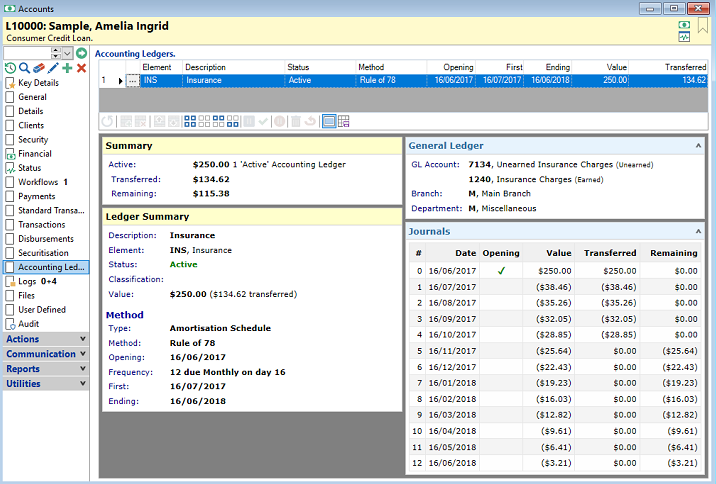Open the Workflows page
The width and height of the screenshot is (716, 484).
coord(38,182)
